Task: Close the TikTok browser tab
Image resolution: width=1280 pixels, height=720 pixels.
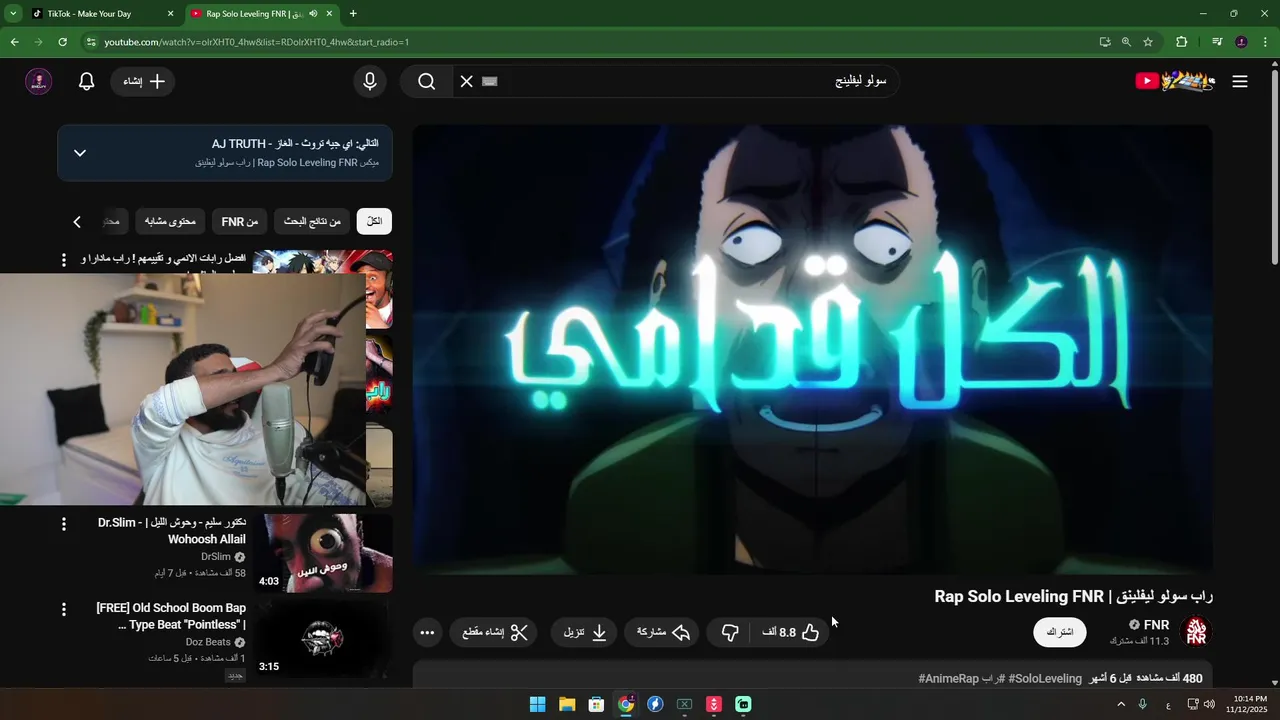Action: (x=170, y=14)
